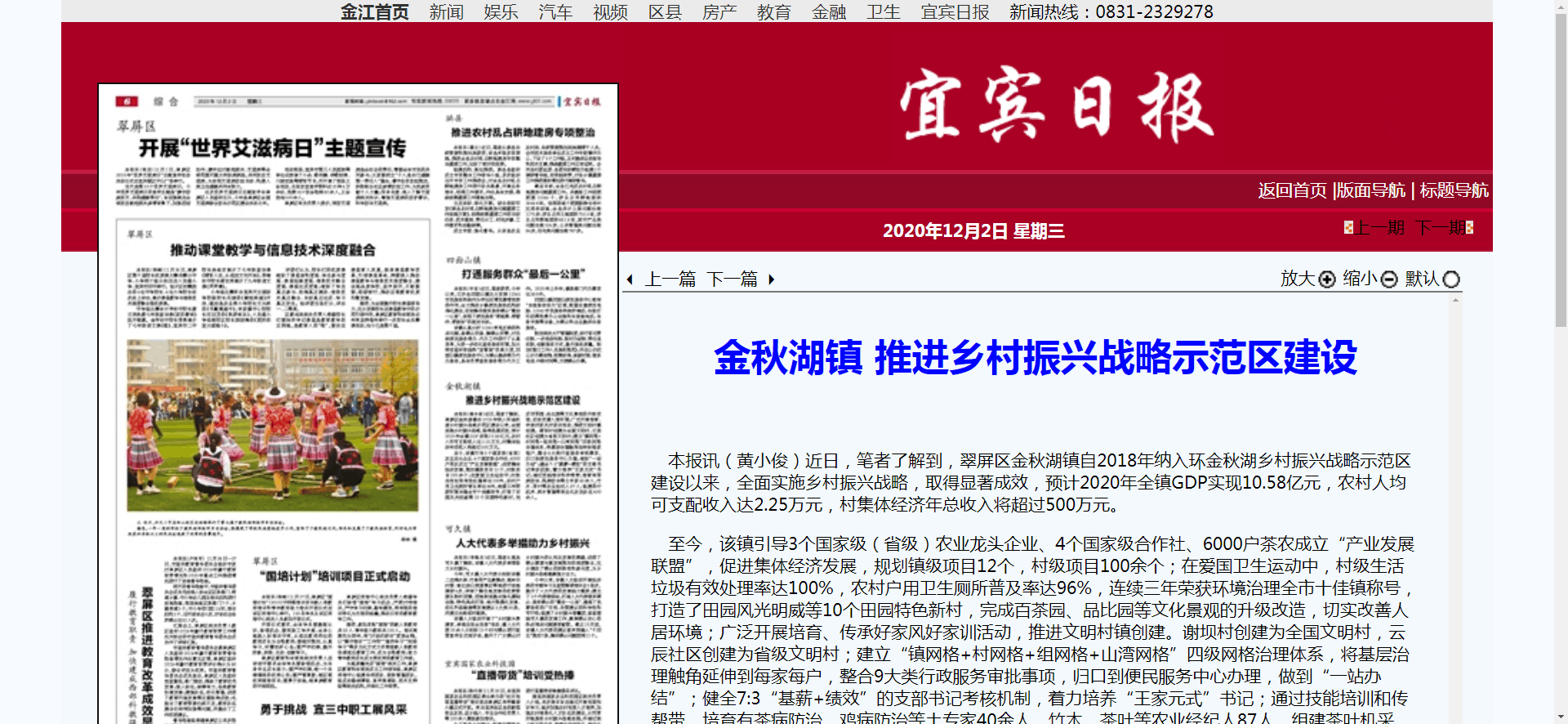
Task: Open 标题导航 title navigator
Action: (x=1454, y=190)
